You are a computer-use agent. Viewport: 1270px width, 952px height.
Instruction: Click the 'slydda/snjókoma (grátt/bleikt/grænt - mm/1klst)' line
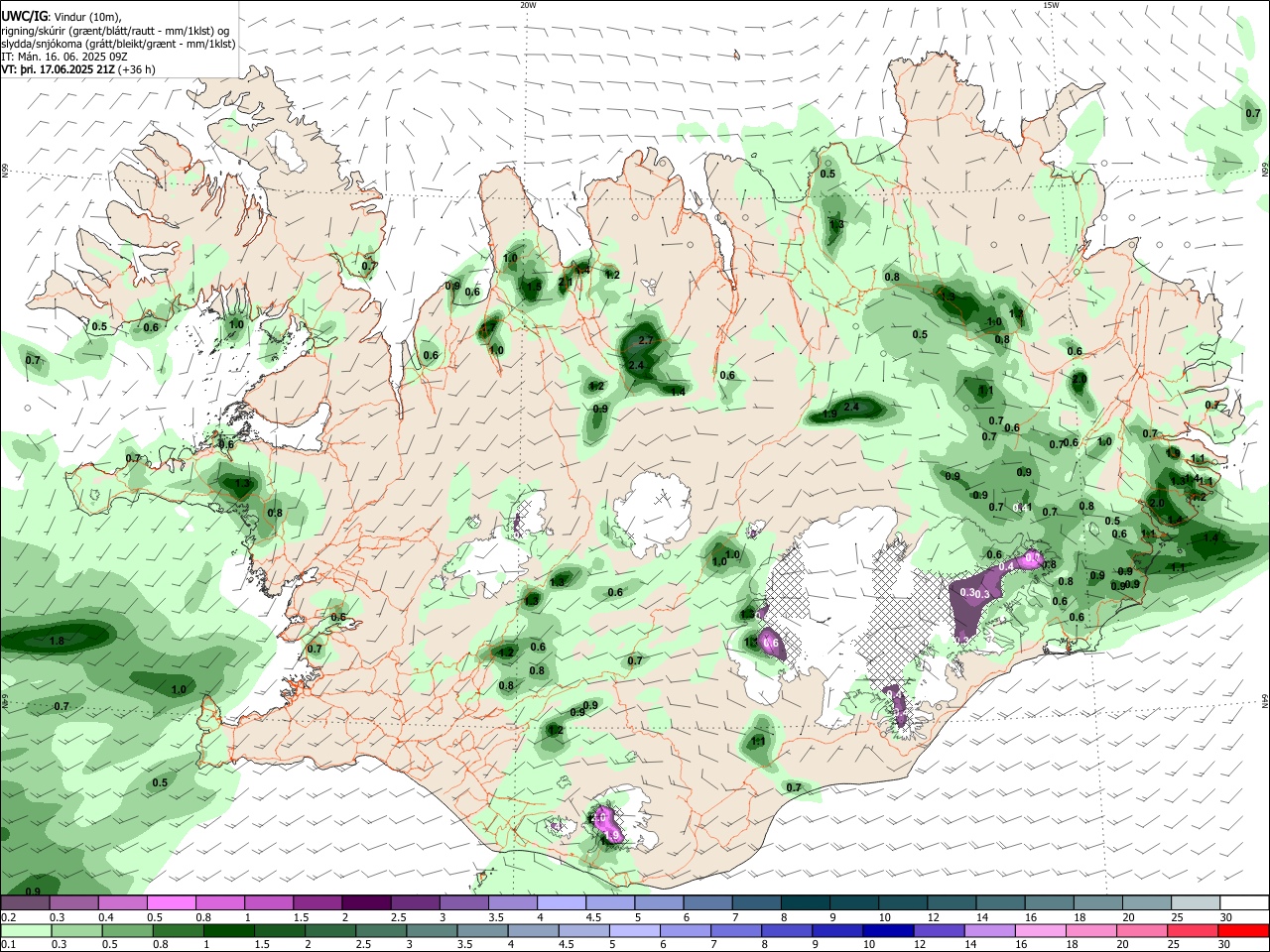coord(118,44)
